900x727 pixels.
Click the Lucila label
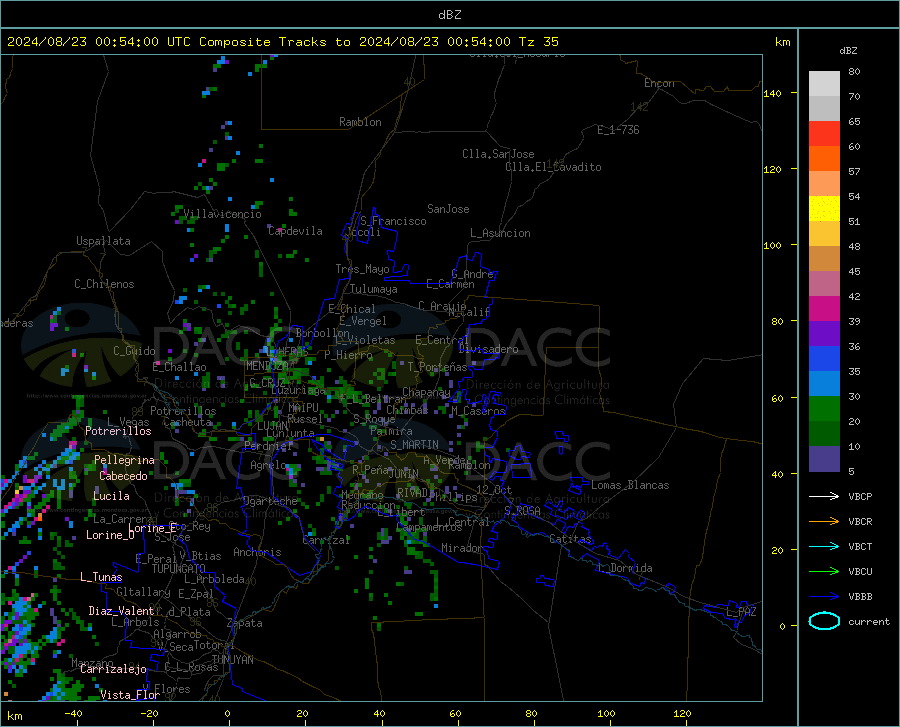point(111,496)
